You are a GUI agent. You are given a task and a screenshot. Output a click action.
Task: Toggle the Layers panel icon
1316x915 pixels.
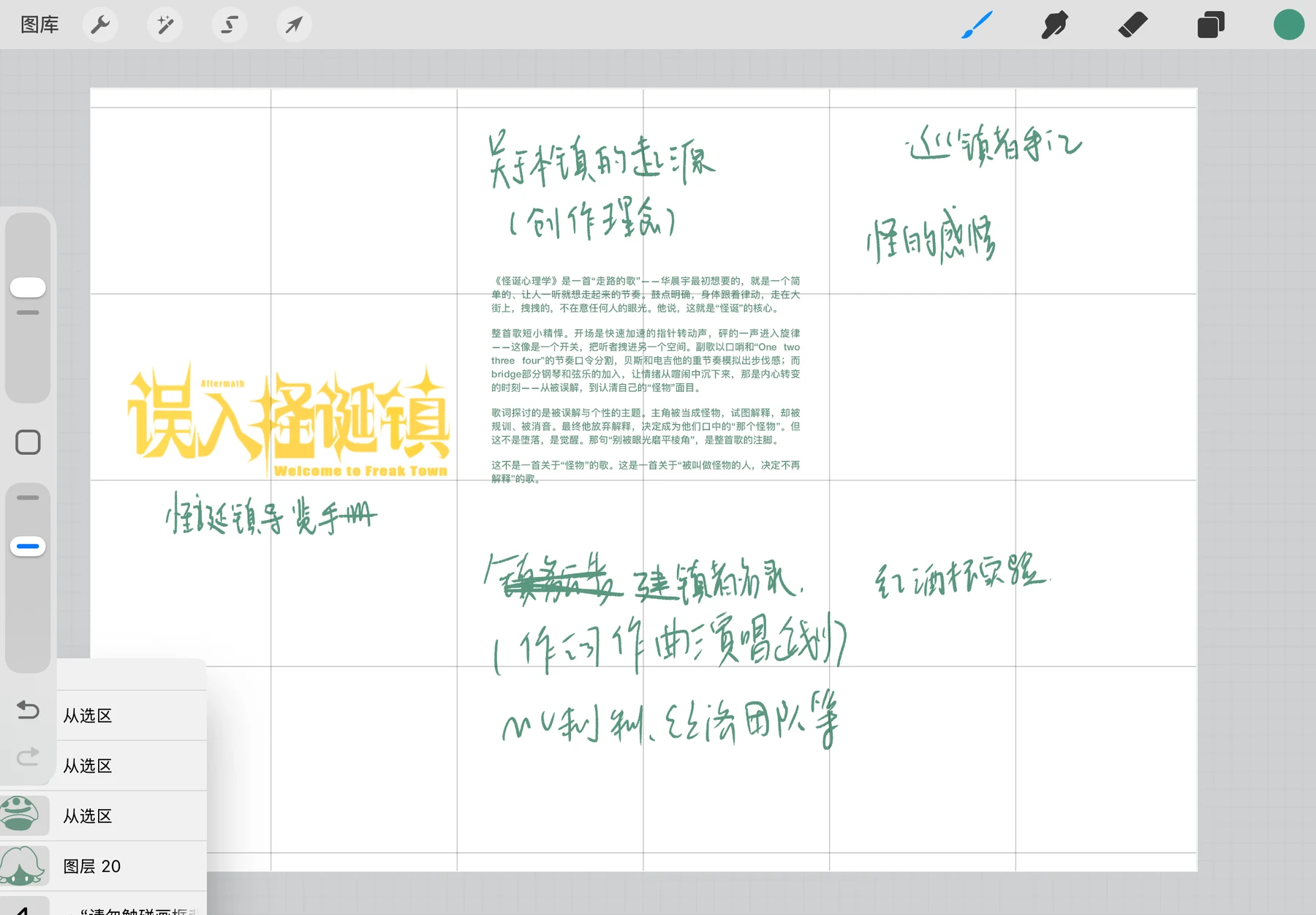[1211, 25]
